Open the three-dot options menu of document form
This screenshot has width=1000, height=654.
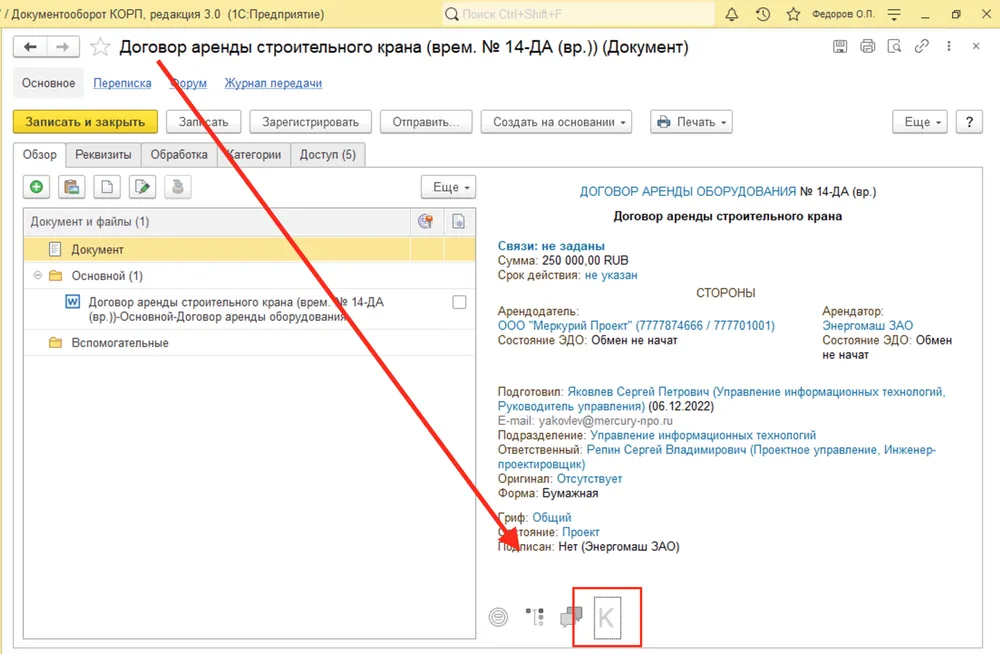pyautogui.click(x=949, y=46)
